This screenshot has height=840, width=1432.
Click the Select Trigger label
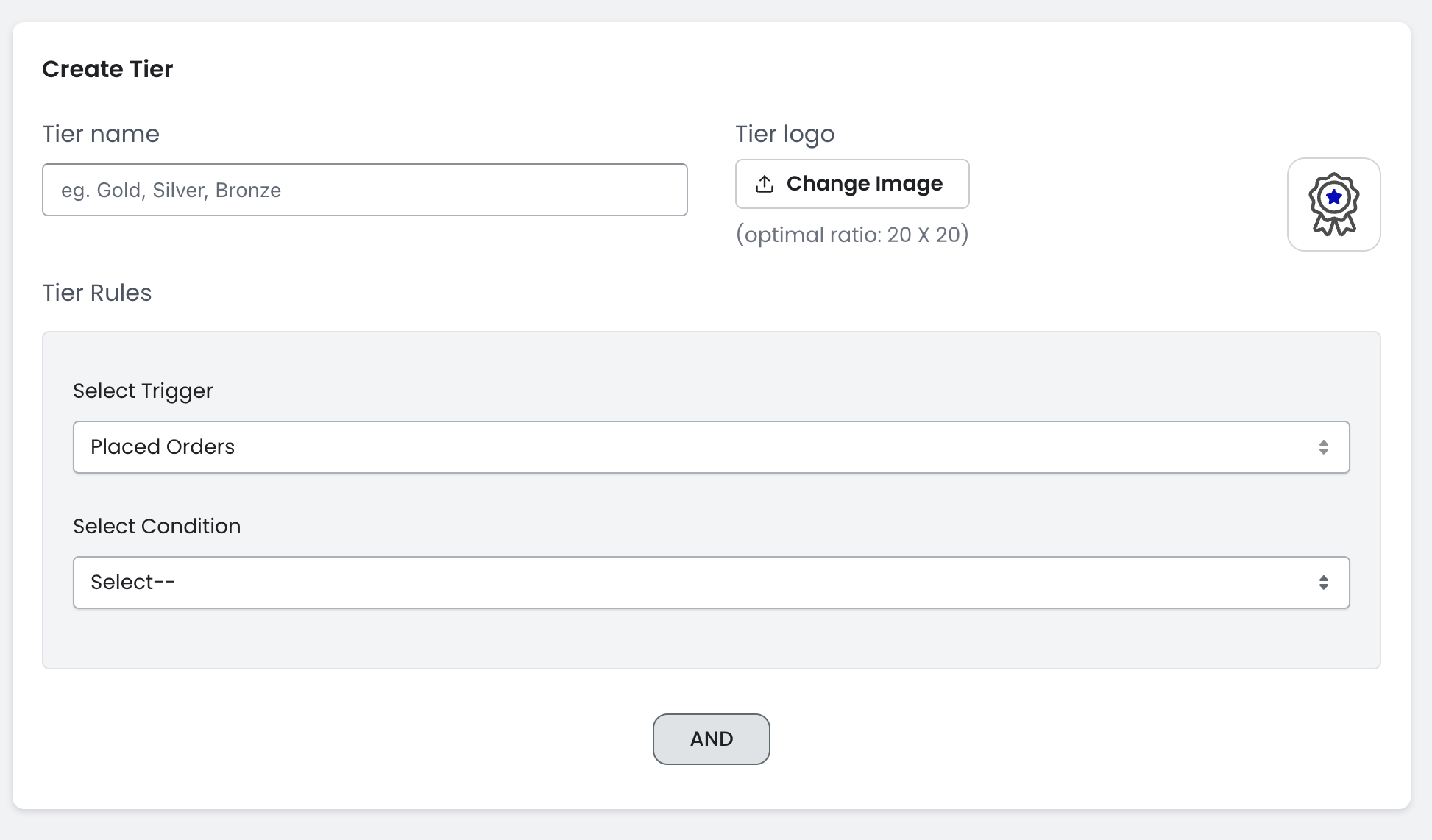(x=143, y=391)
